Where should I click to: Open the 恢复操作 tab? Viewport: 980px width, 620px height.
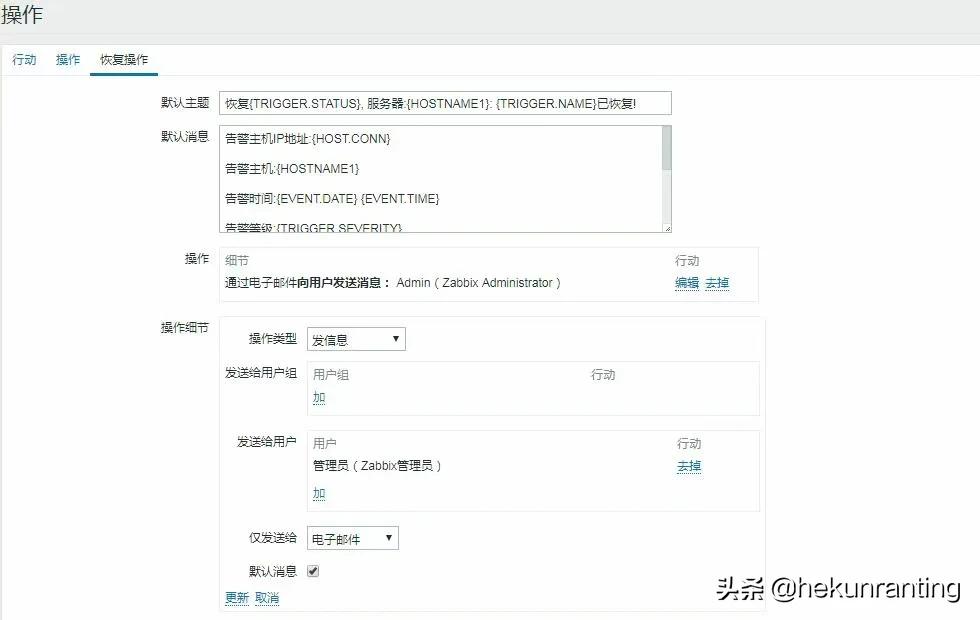(125, 59)
